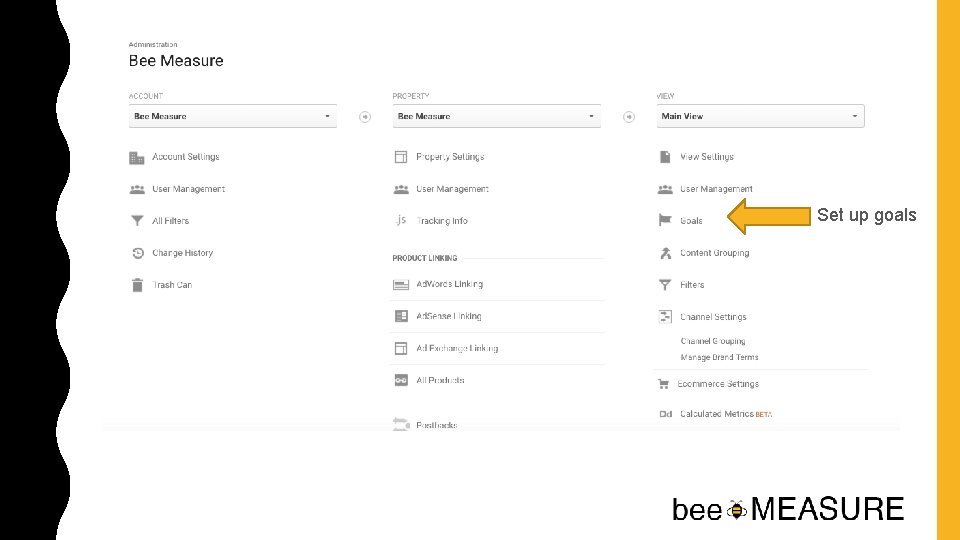The width and height of the screenshot is (960, 540).
Task: Click the Content Grouping icon
Action: coord(665,253)
